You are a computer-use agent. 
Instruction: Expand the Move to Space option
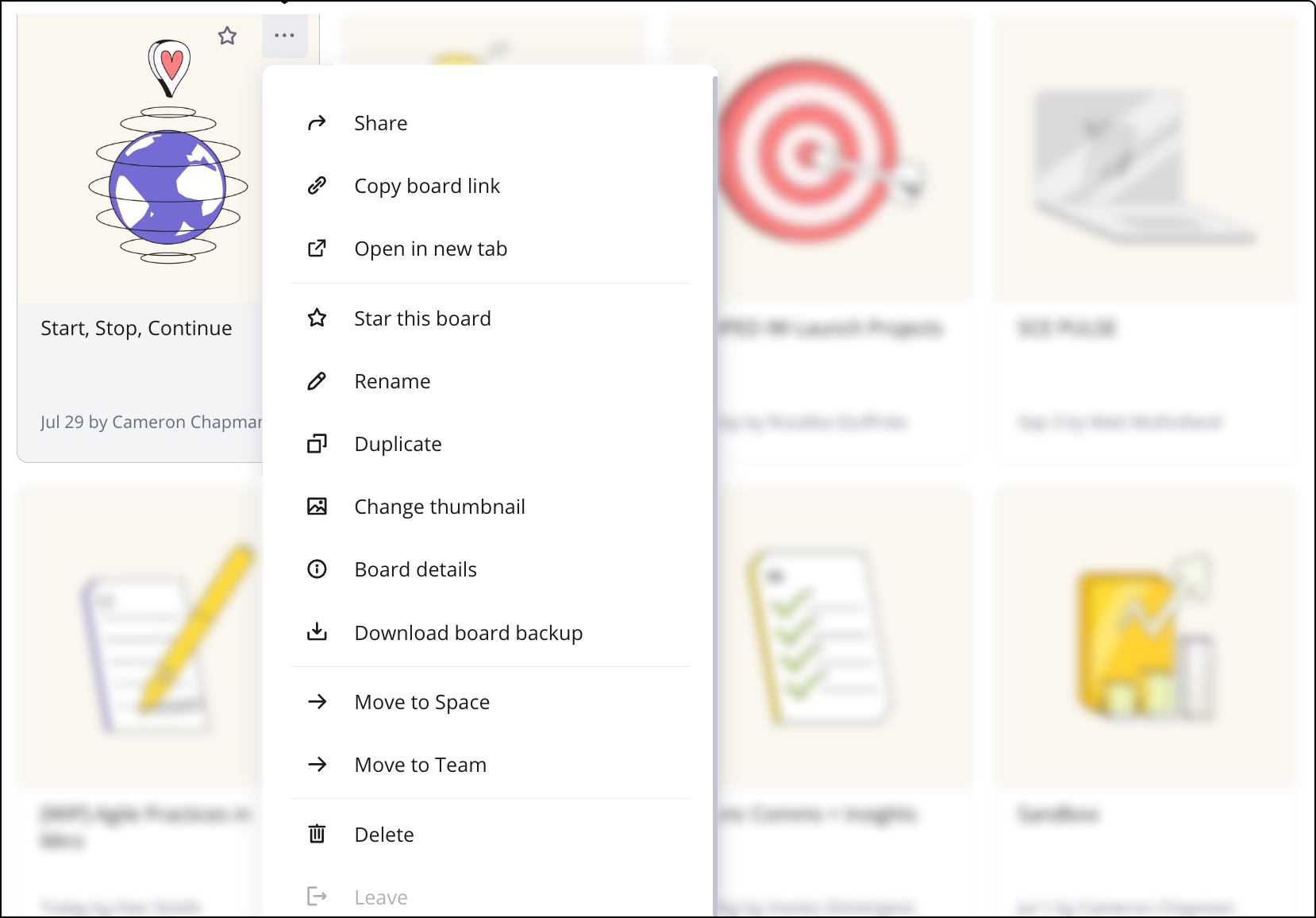click(421, 702)
